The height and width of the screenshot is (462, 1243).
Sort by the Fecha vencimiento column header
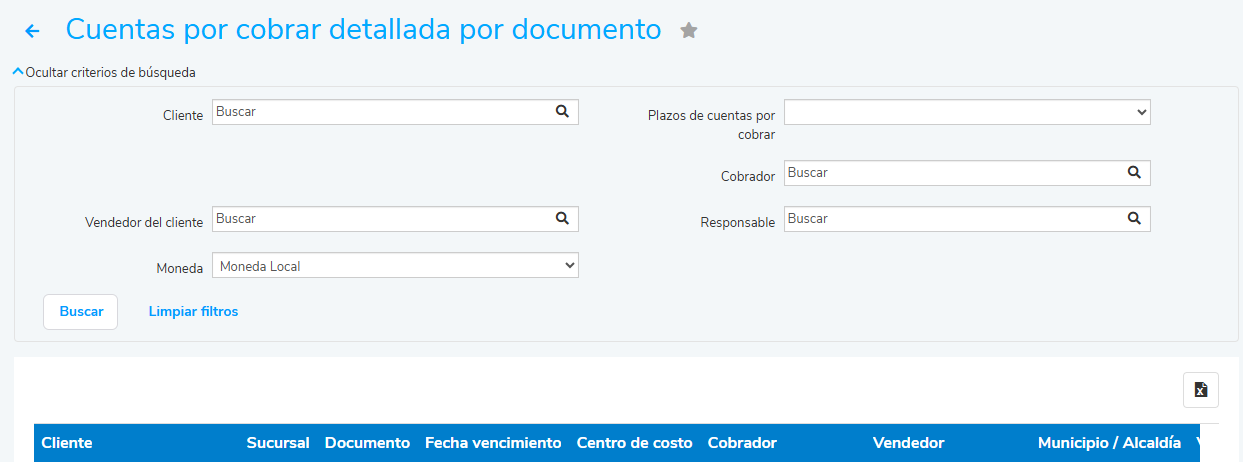coord(493,443)
